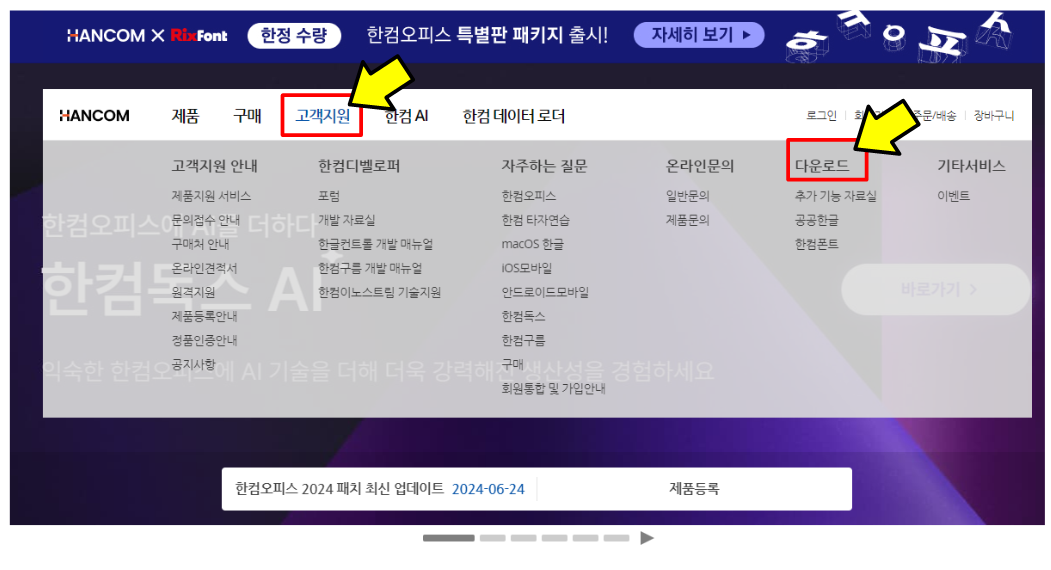Image resolution: width=1051 pixels, height=570 pixels.
Task: Click 바로가기 button on hero banner
Action: 936,289
